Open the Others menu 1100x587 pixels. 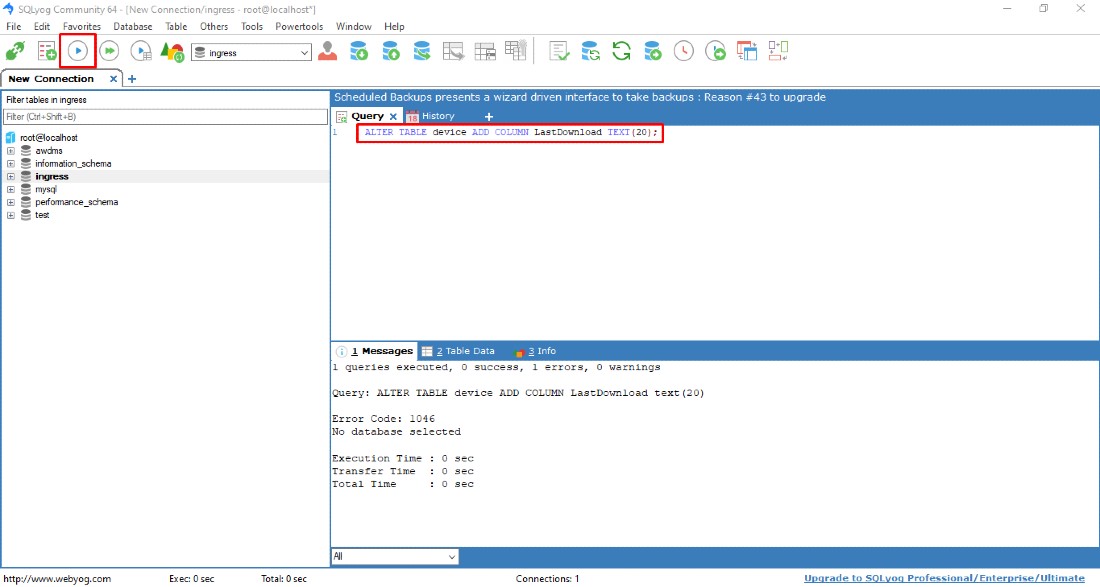[214, 27]
